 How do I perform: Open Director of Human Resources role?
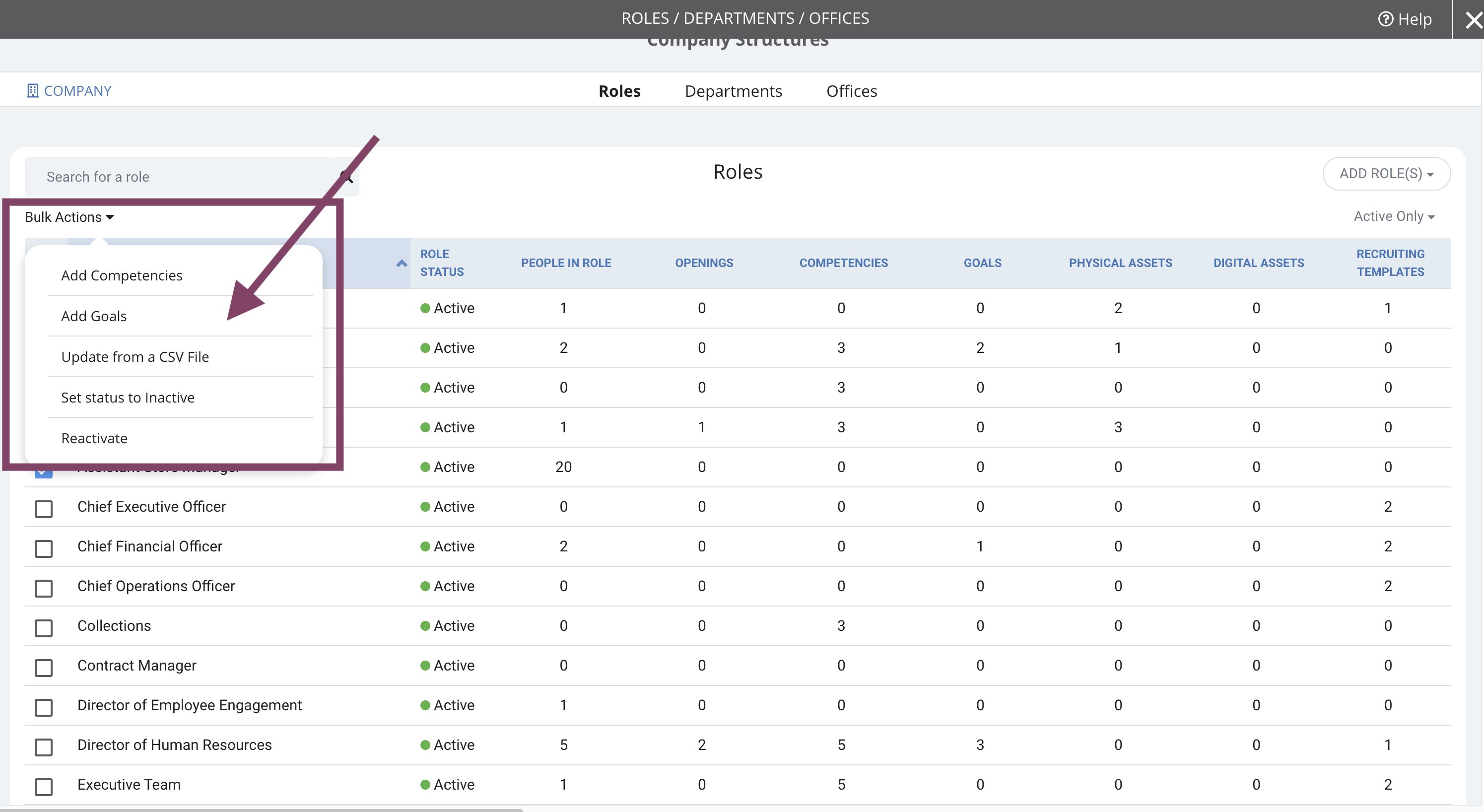tap(175, 745)
